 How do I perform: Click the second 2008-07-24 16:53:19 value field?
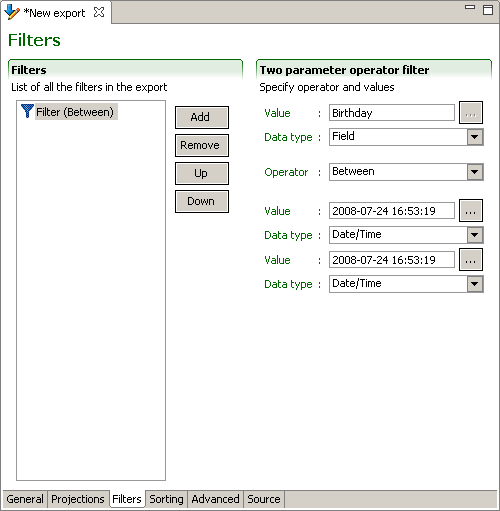click(392, 260)
